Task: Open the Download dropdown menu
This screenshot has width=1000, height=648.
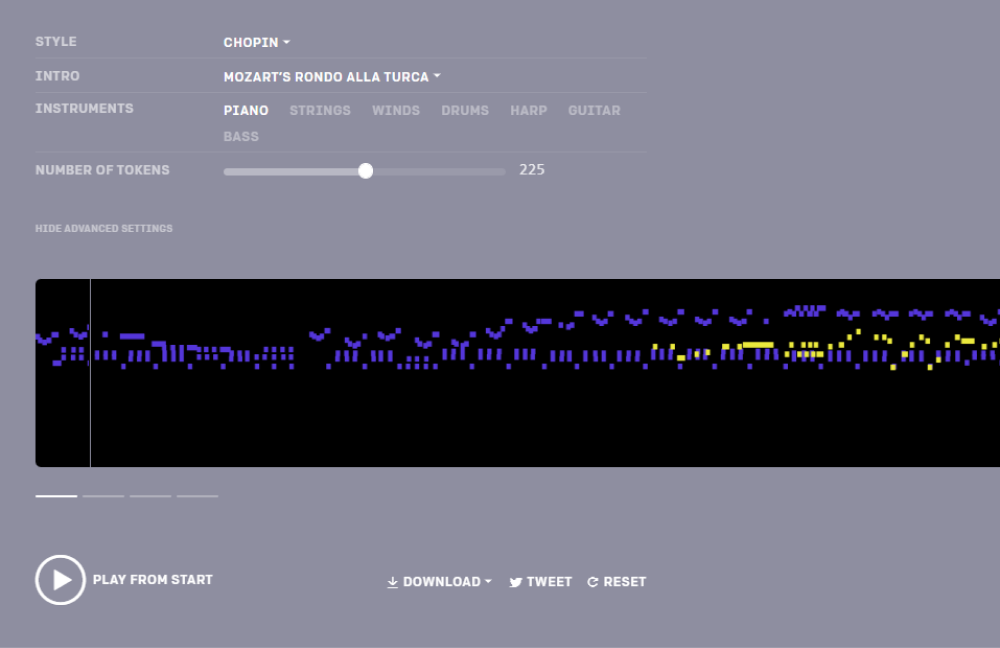Action: point(439,582)
